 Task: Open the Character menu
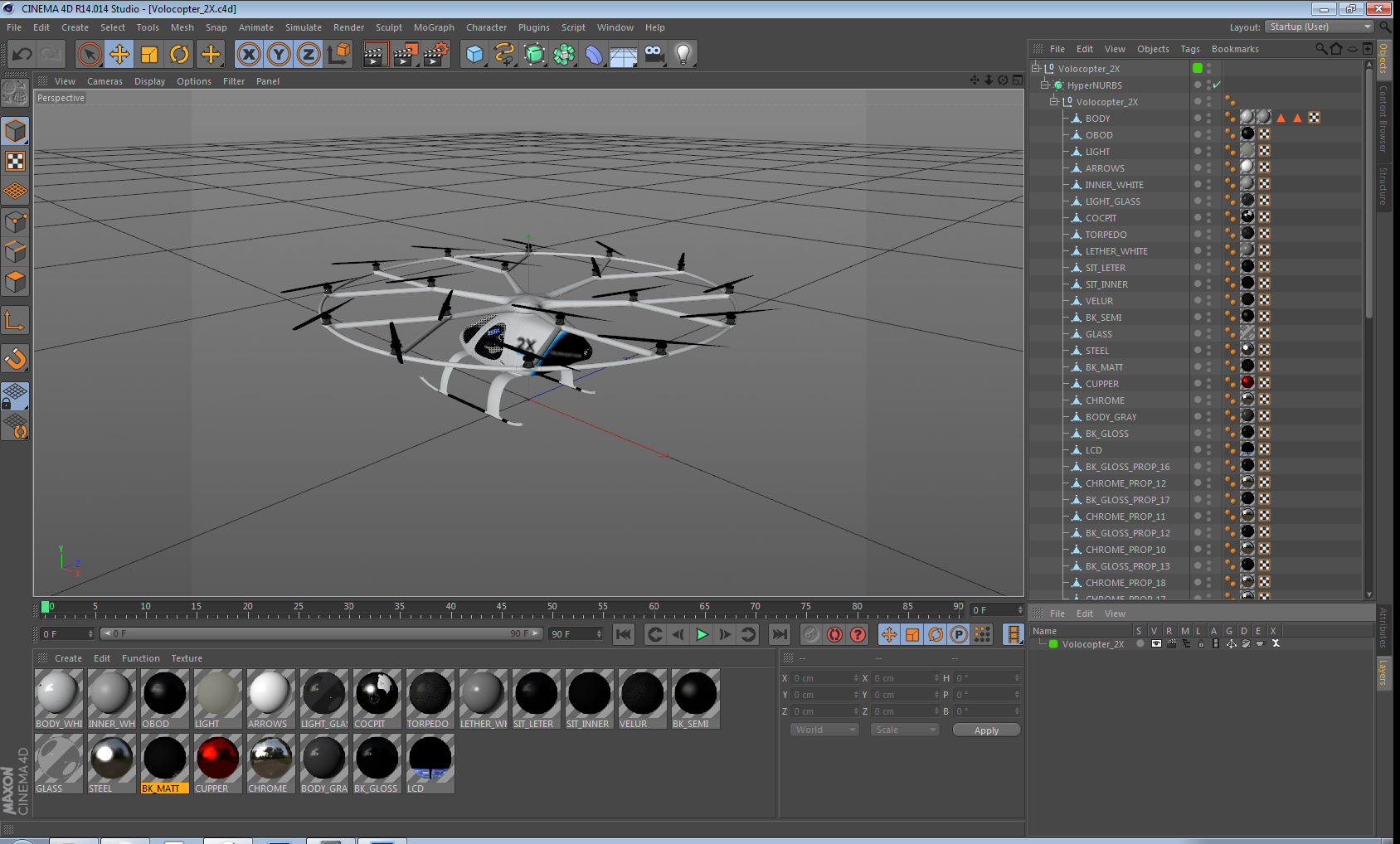coord(486,27)
